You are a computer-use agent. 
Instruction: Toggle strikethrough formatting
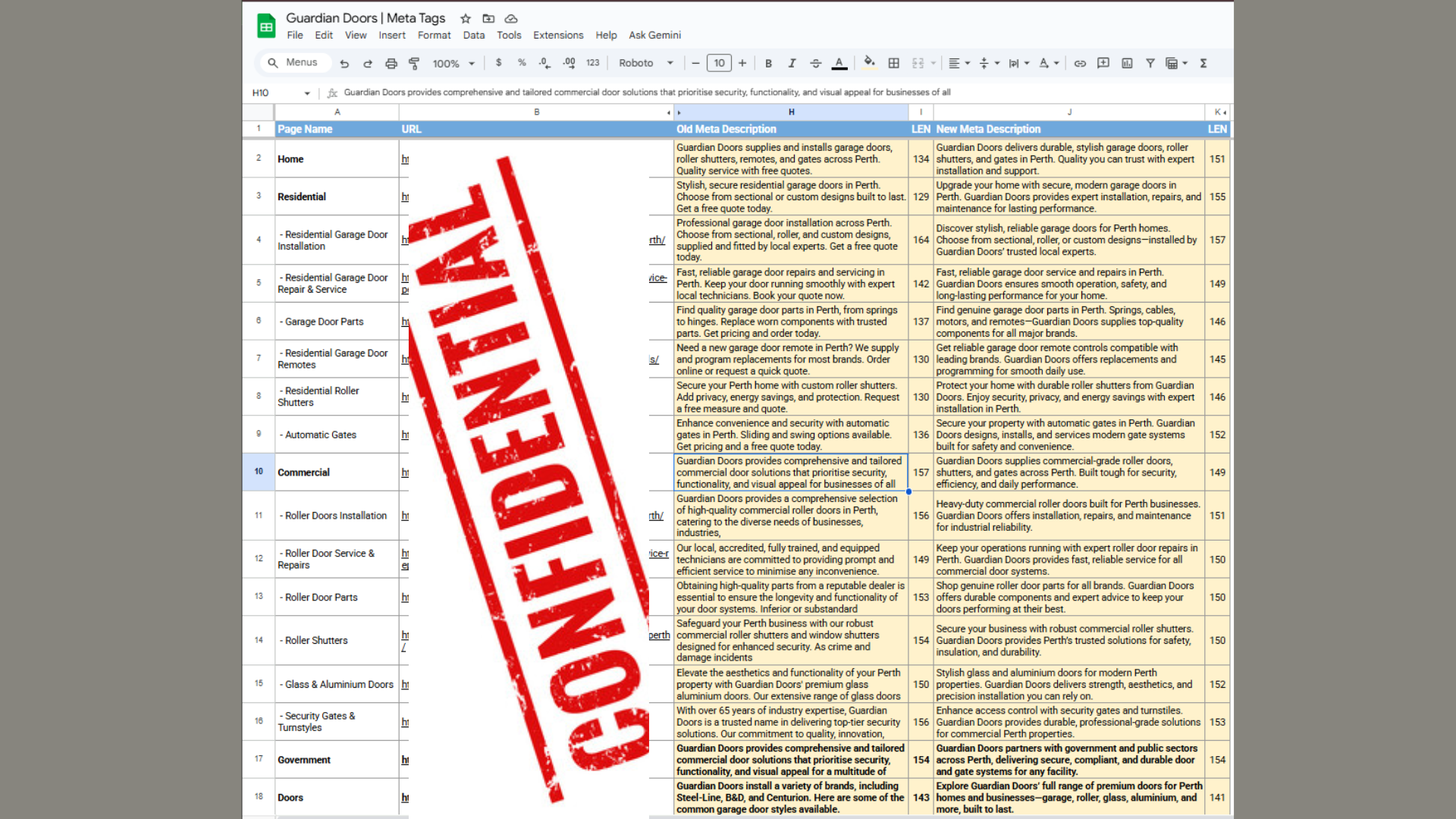(815, 64)
